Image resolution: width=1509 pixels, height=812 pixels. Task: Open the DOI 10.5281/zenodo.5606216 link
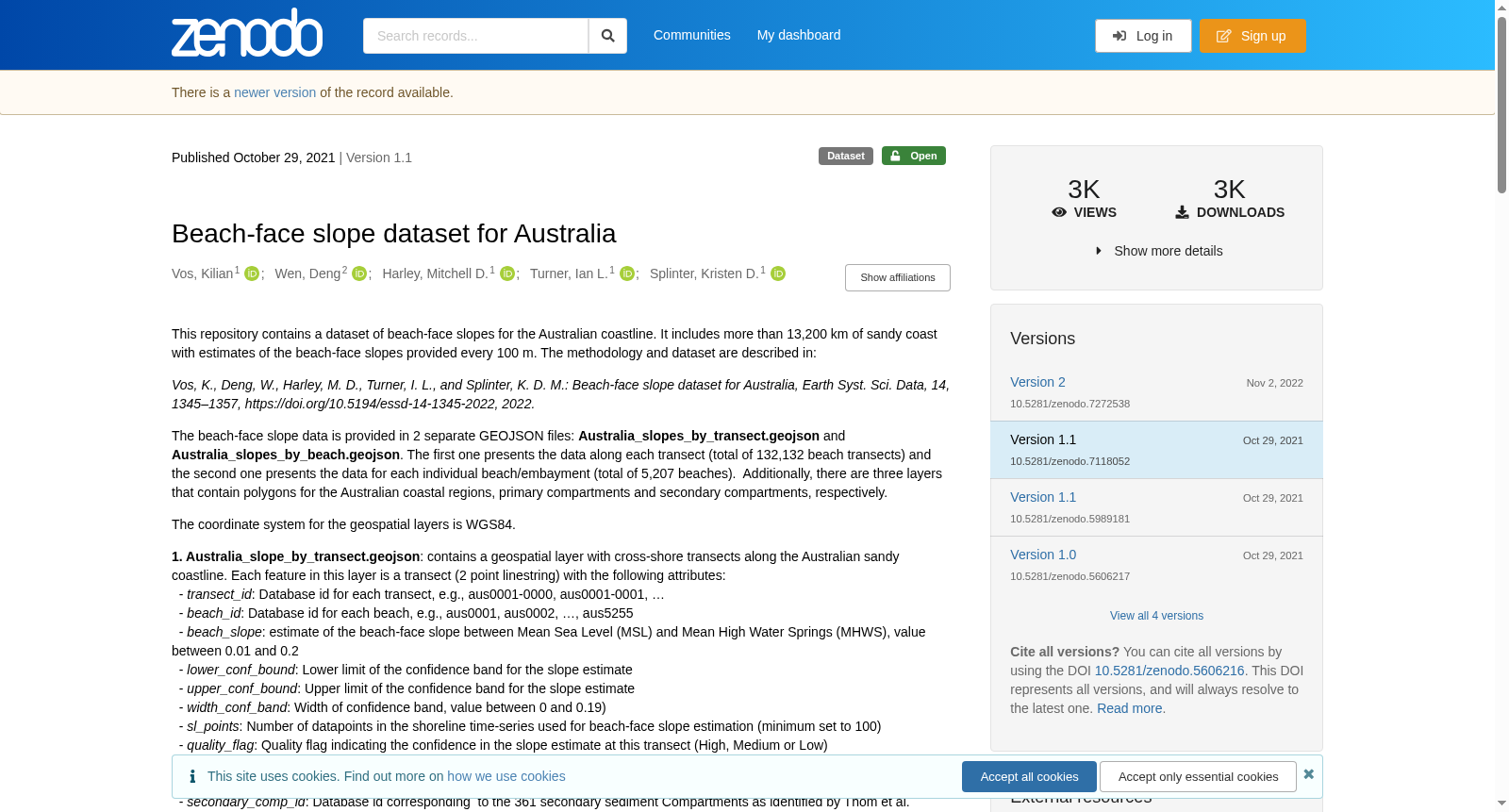click(1169, 671)
